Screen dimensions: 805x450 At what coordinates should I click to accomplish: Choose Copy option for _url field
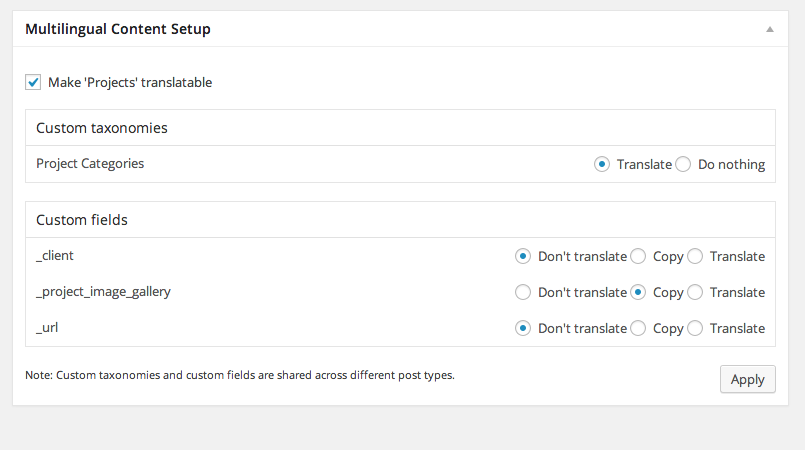pos(638,328)
